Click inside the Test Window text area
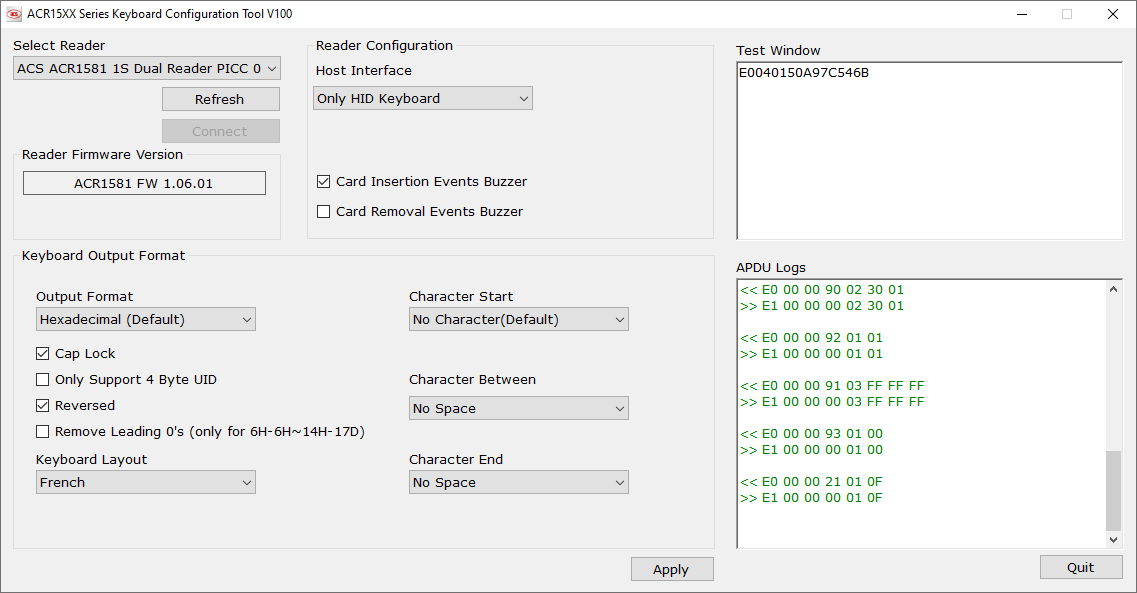The height and width of the screenshot is (593, 1137). click(x=928, y=150)
